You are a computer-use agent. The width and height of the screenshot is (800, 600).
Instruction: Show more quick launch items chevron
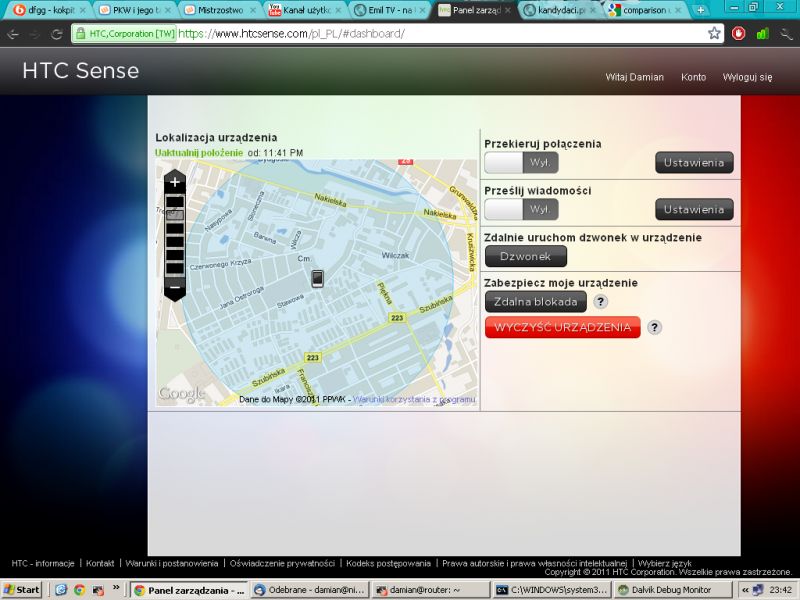(x=116, y=588)
